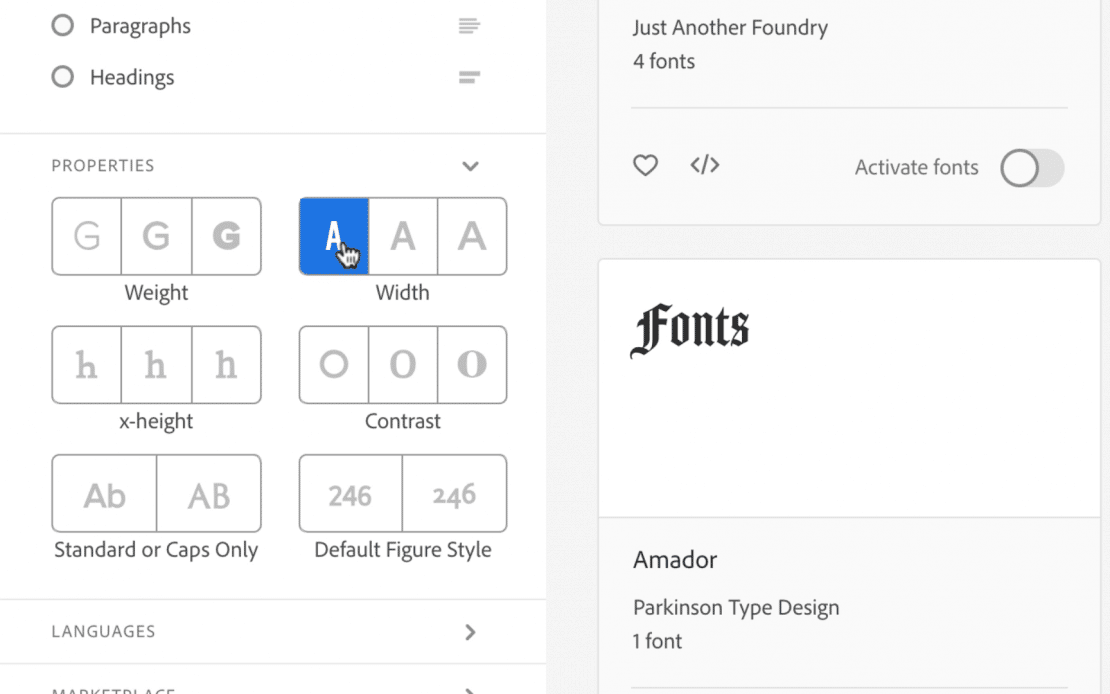Select the Paragraphs radio button
Viewport: 1110px width, 694px height.
(x=63, y=26)
